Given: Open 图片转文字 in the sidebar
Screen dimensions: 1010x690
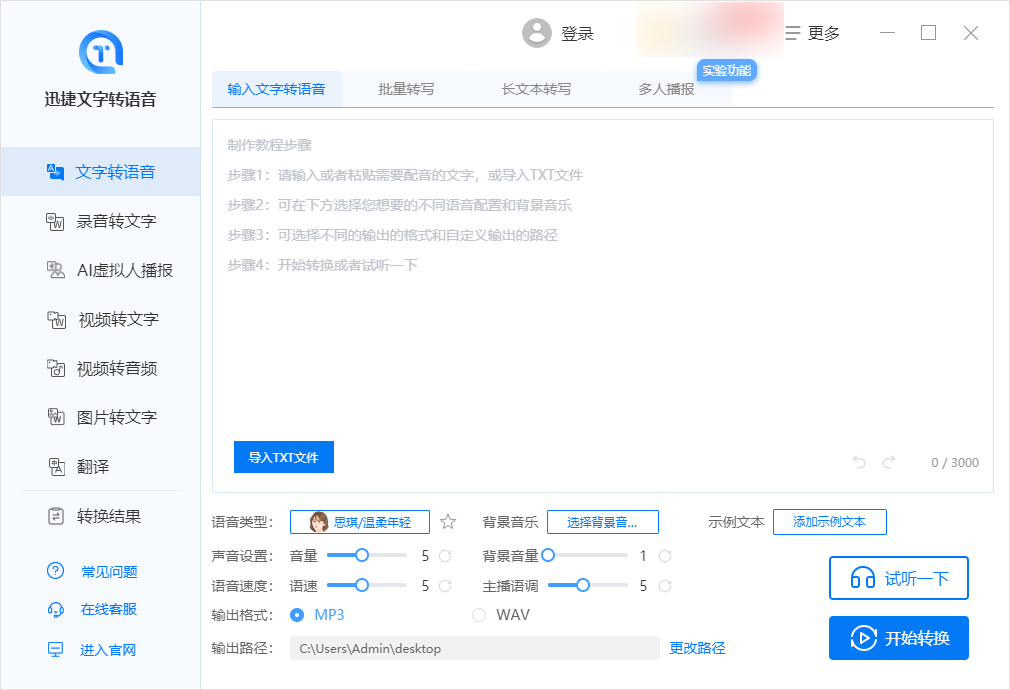Looking at the screenshot, I should 100,417.
